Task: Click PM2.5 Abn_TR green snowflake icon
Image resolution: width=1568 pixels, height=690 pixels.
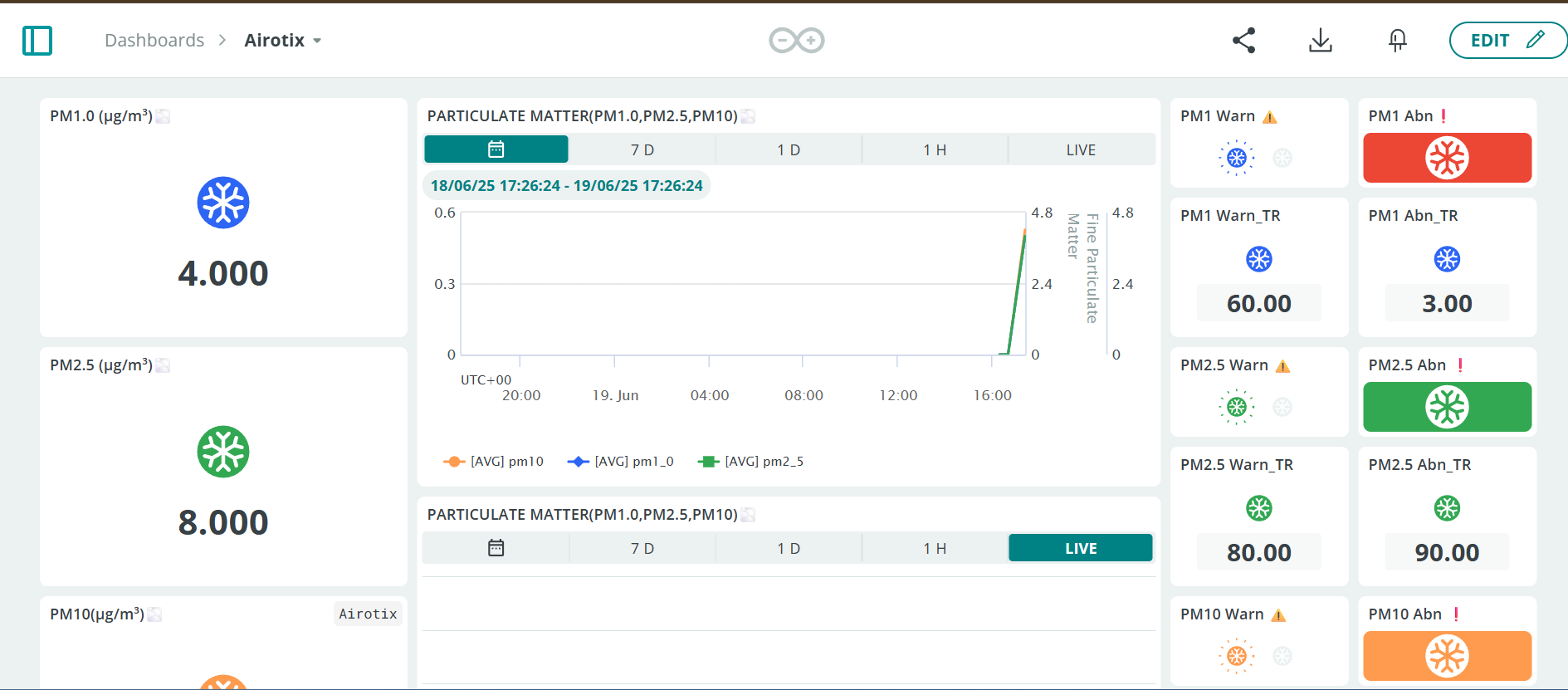Action: tap(1447, 508)
